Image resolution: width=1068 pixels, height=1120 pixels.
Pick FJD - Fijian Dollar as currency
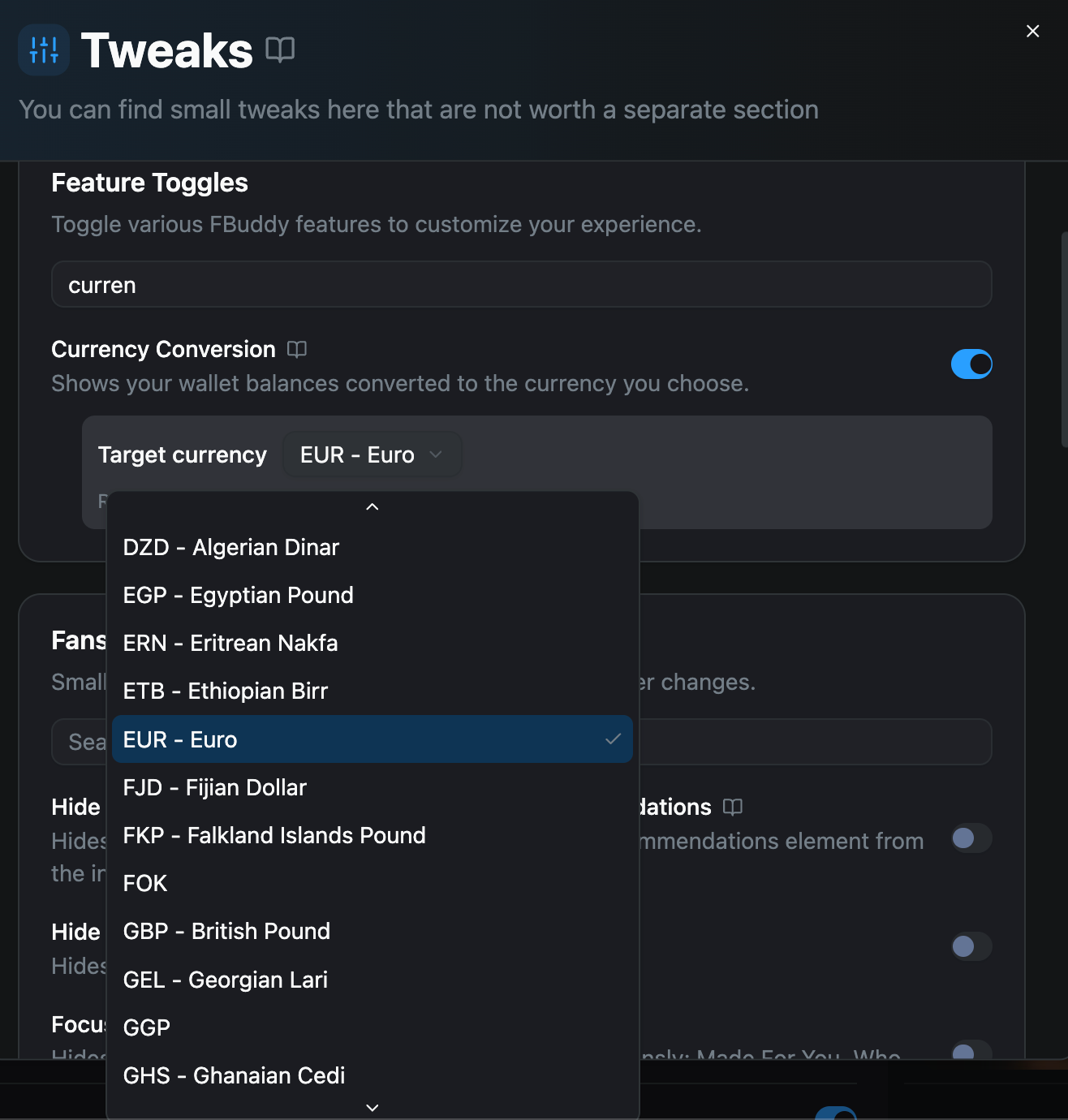(214, 787)
